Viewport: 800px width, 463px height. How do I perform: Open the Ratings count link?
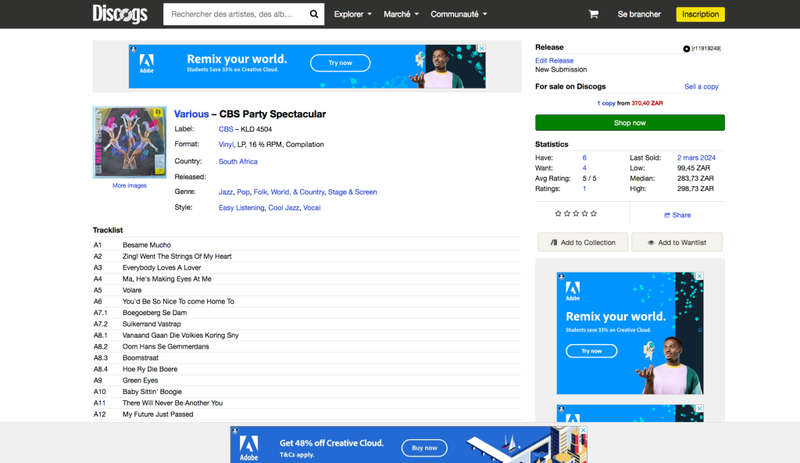coord(584,188)
